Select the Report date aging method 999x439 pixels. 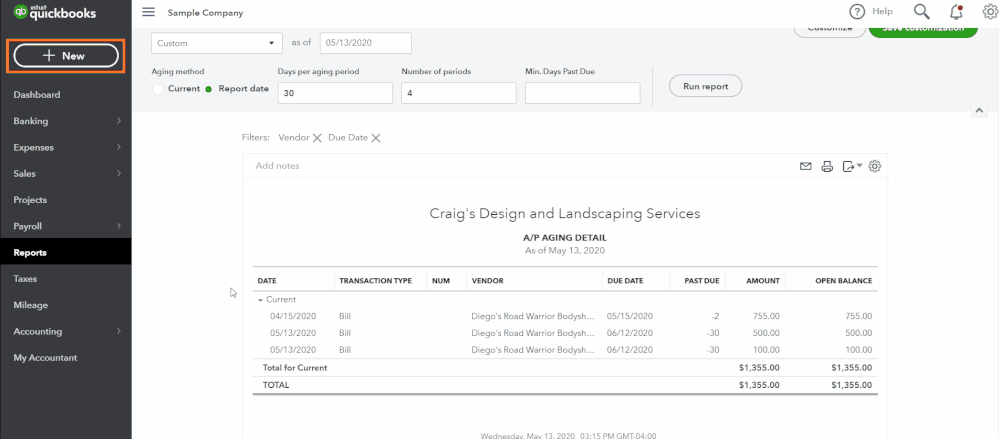pos(209,89)
